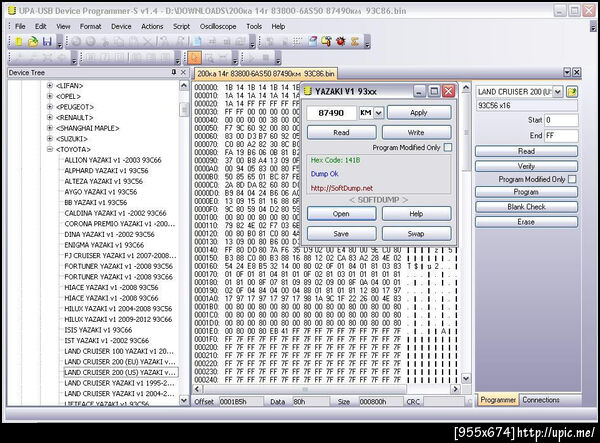Select ALPHARD YAZAKI v1 93C56 tree item
This screenshot has height=443, width=600.
click(106, 171)
